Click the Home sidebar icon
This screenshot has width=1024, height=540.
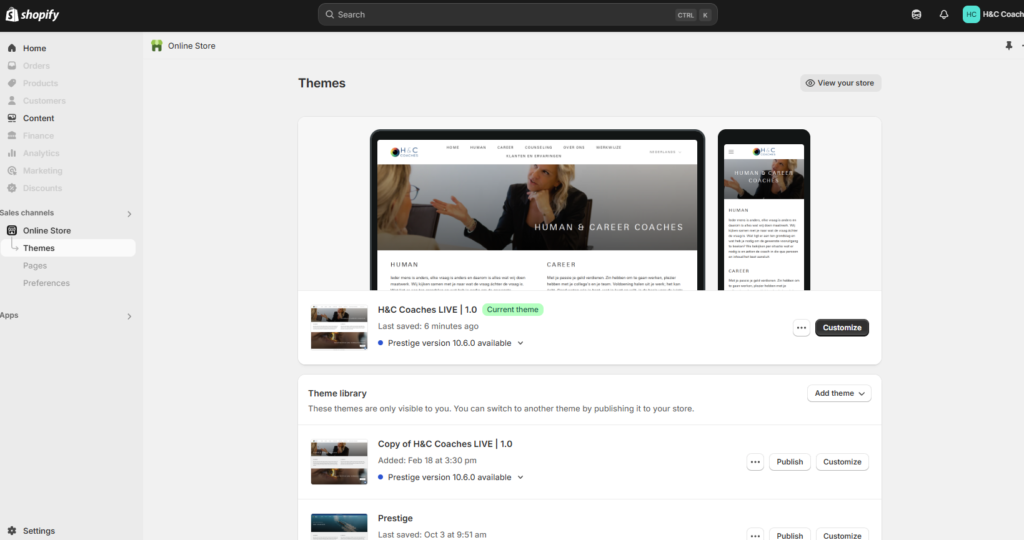[x=12, y=48]
